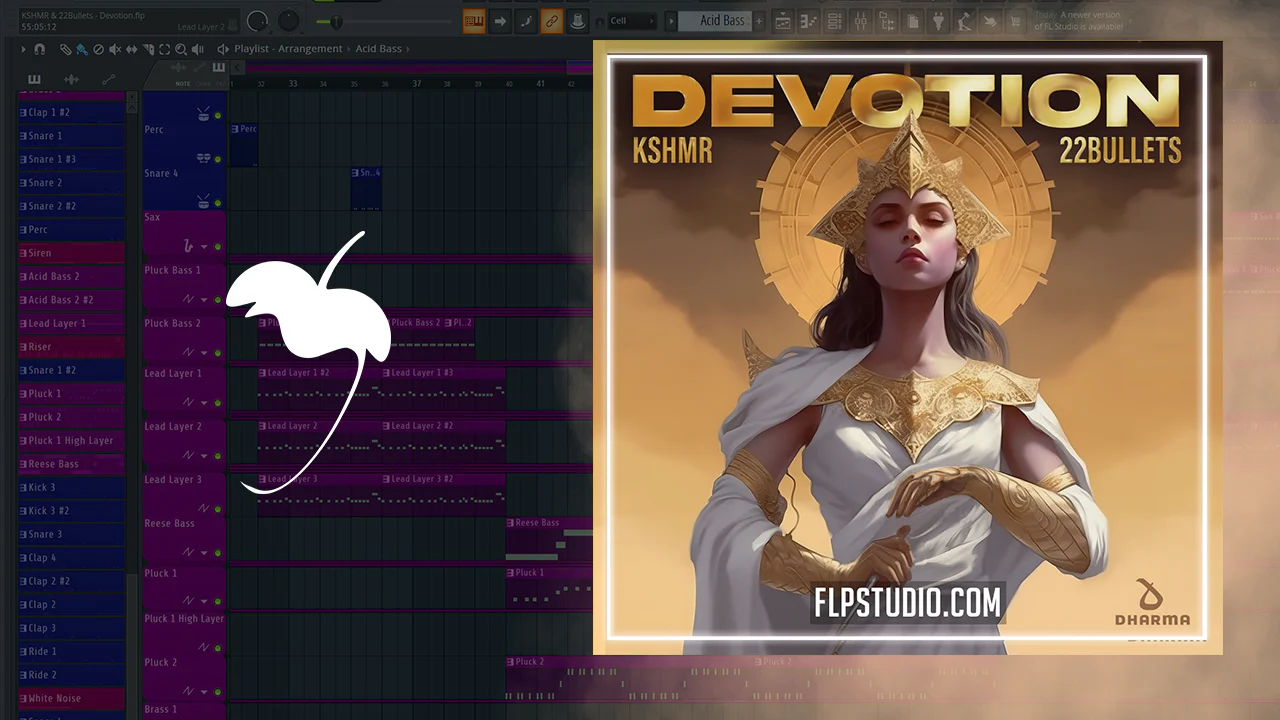Viewport: 1280px width, 720px height.
Task: Select the Delete tool in playlist toolbar
Action: [x=98, y=49]
